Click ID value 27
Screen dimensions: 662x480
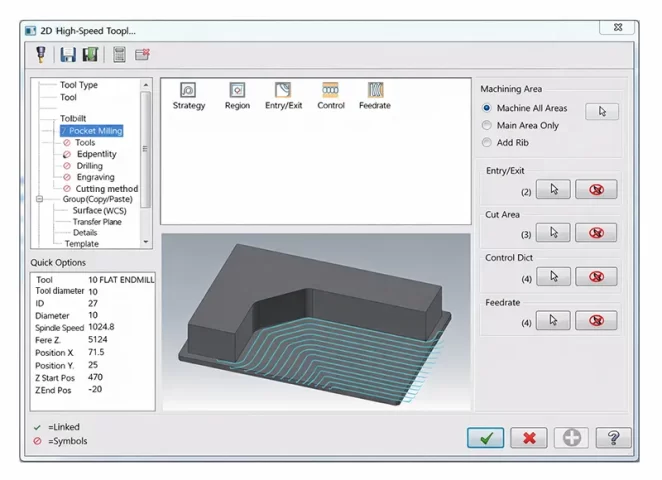click(x=93, y=303)
